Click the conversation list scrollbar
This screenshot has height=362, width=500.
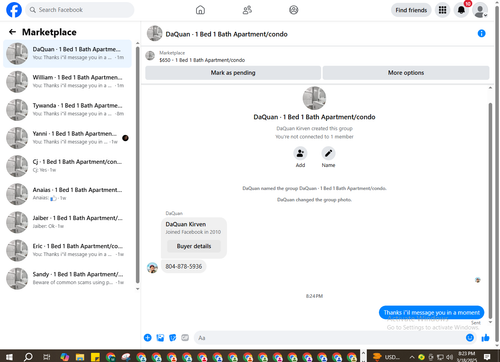coord(138,165)
